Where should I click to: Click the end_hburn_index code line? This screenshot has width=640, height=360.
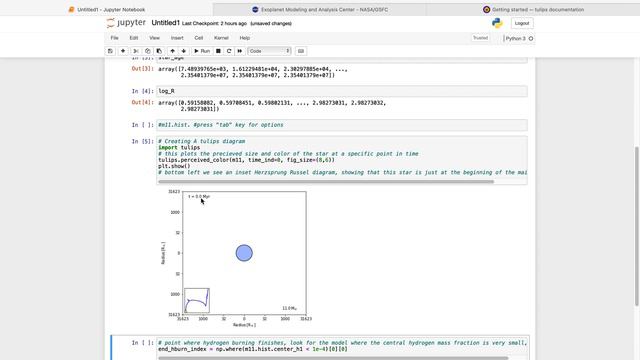pyautogui.click(x=253, y=349)
